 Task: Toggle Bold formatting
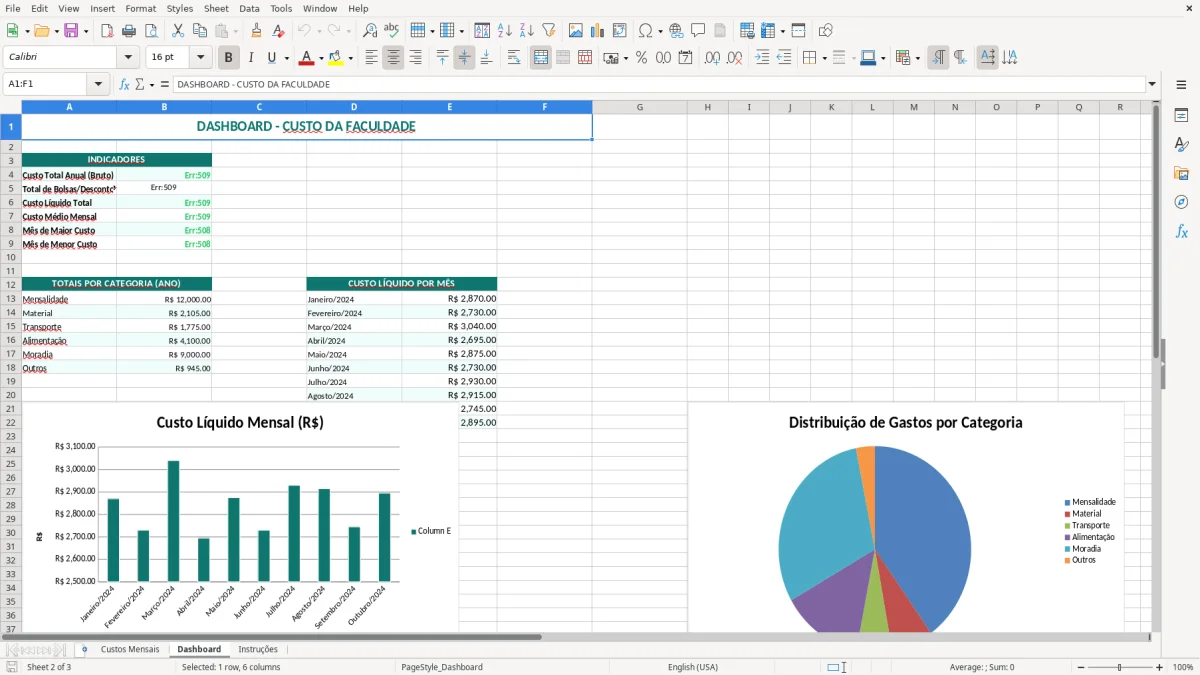click(x=228, y=58)
